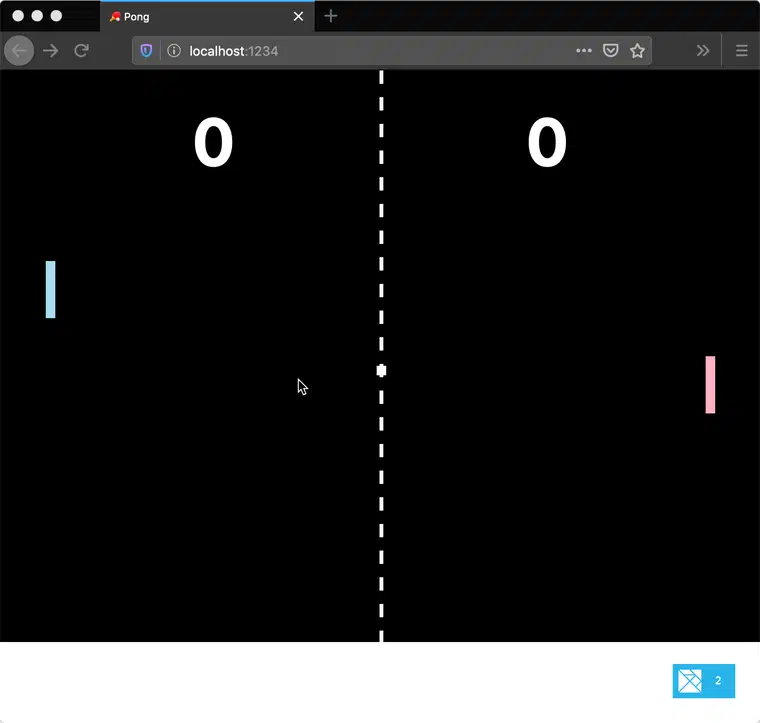Open the page actions ellipsis menu
Screen dimensions: 760x723
point(584,51)
